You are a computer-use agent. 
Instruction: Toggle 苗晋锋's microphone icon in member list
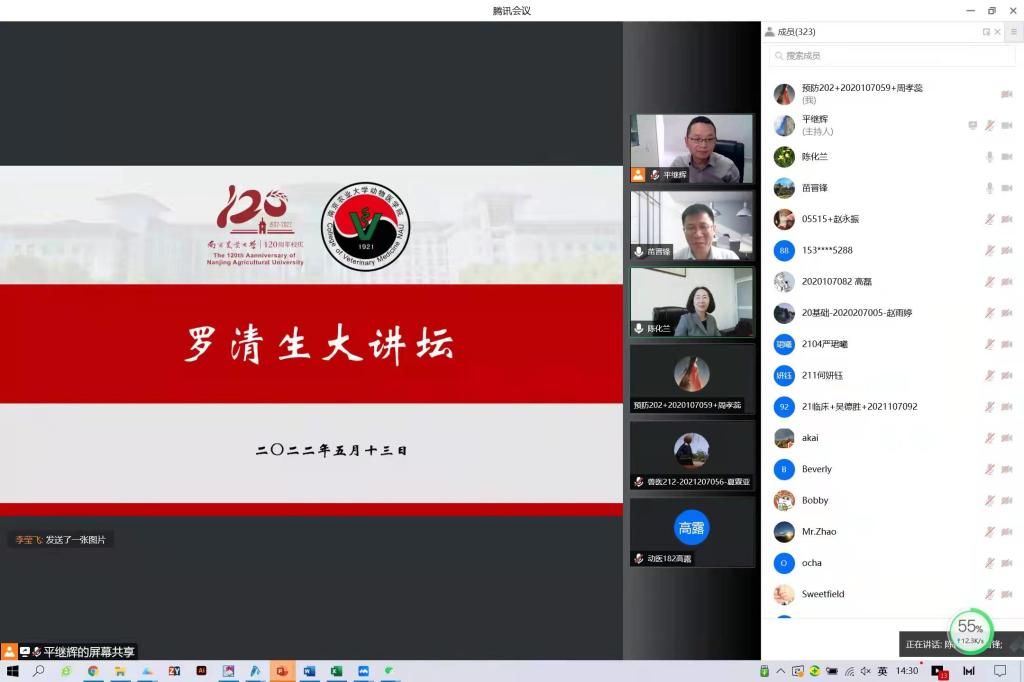pyautogui.click(x=989, y=188)
